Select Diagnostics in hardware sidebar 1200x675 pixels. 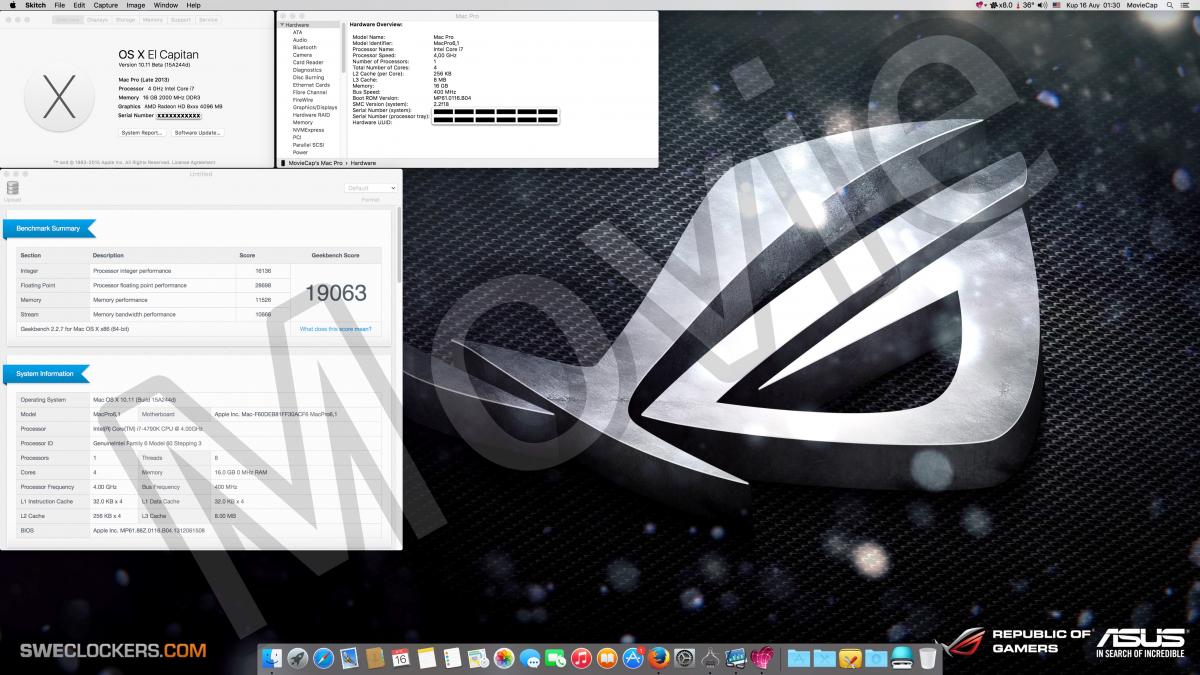[x=307, y=69]
